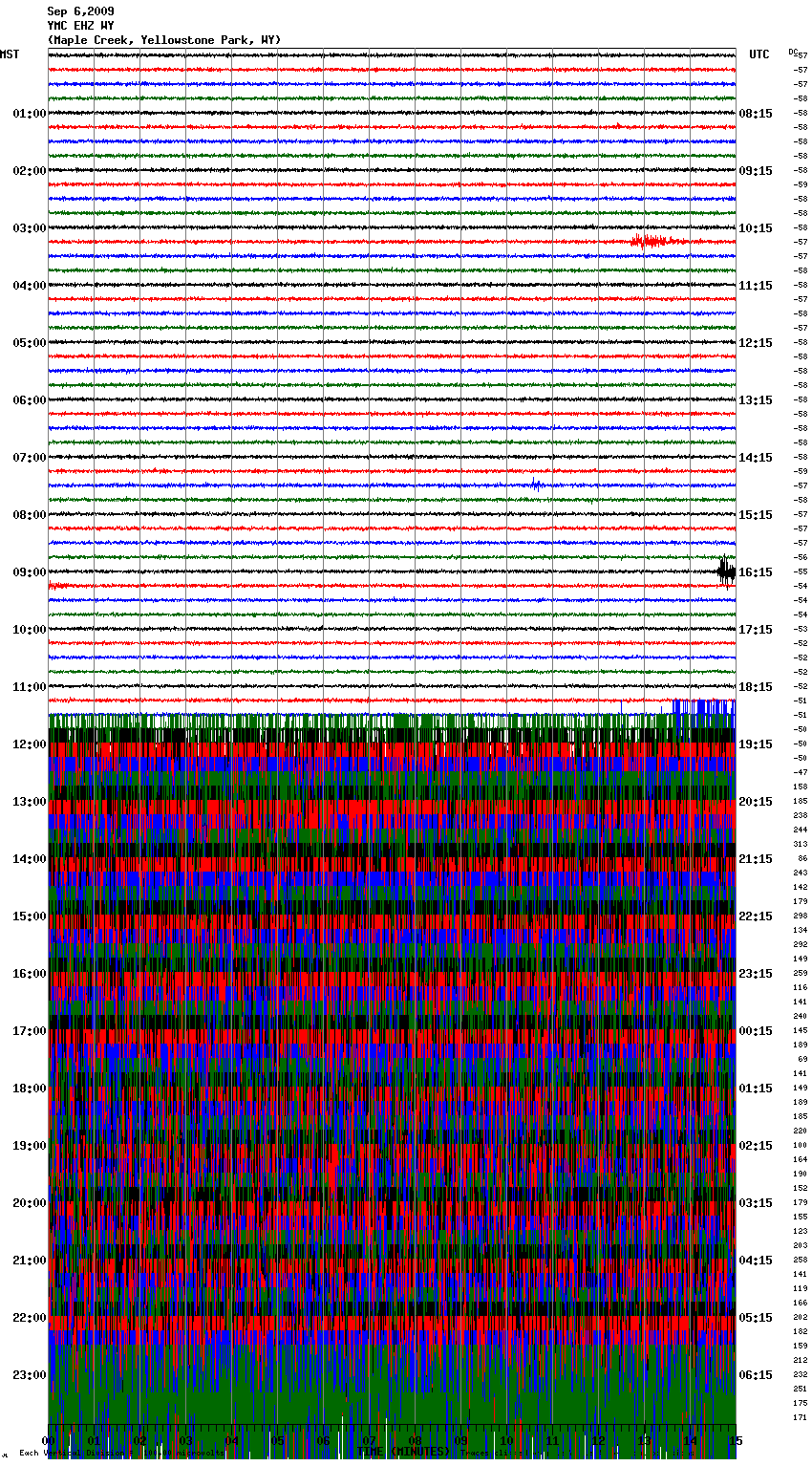The image size is (812, 1466).
Task: Select the "21:00" MST hour label
Action: pos(30,1261)
